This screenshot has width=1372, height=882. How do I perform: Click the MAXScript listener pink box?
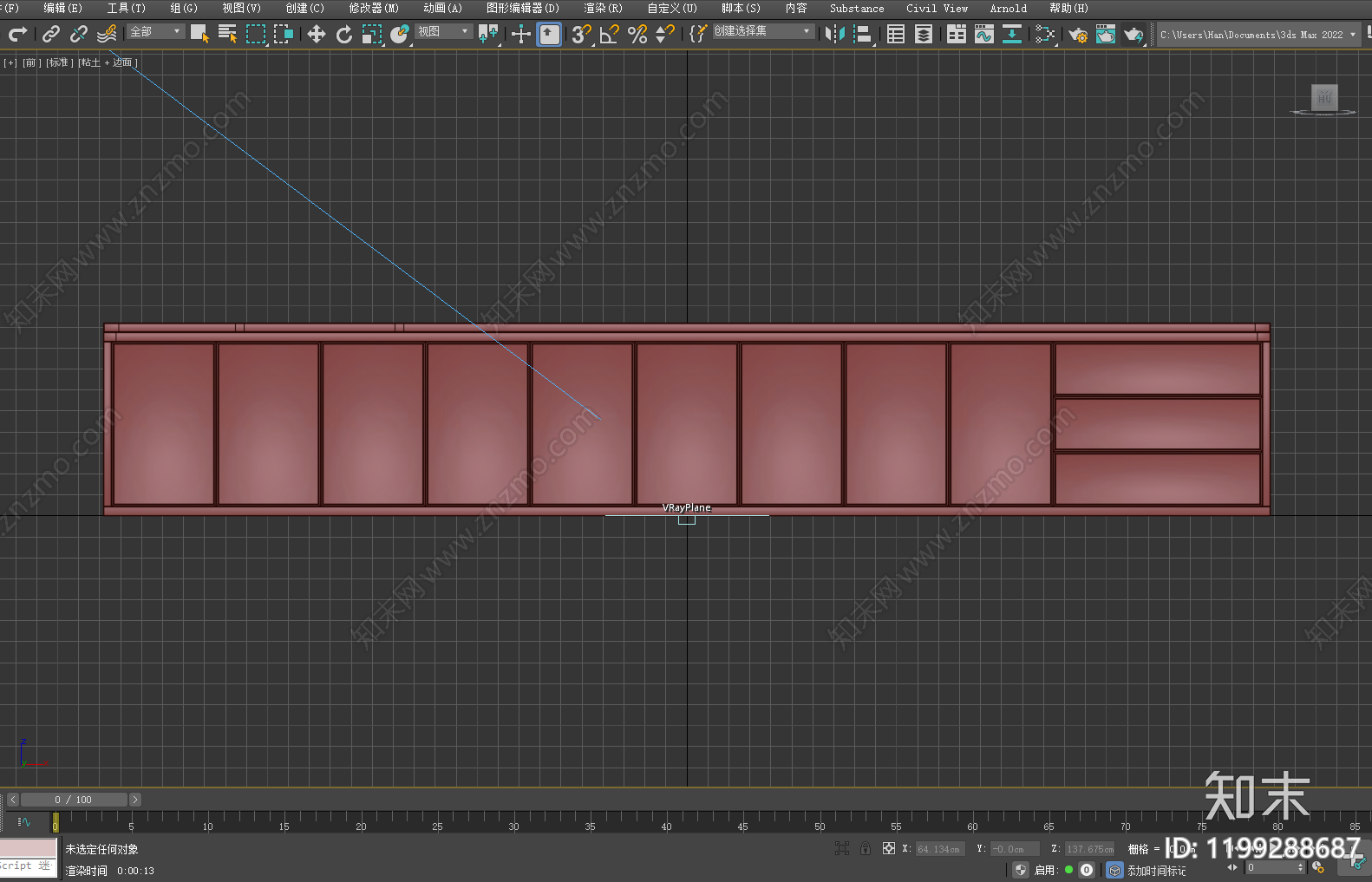click(29, 847)
